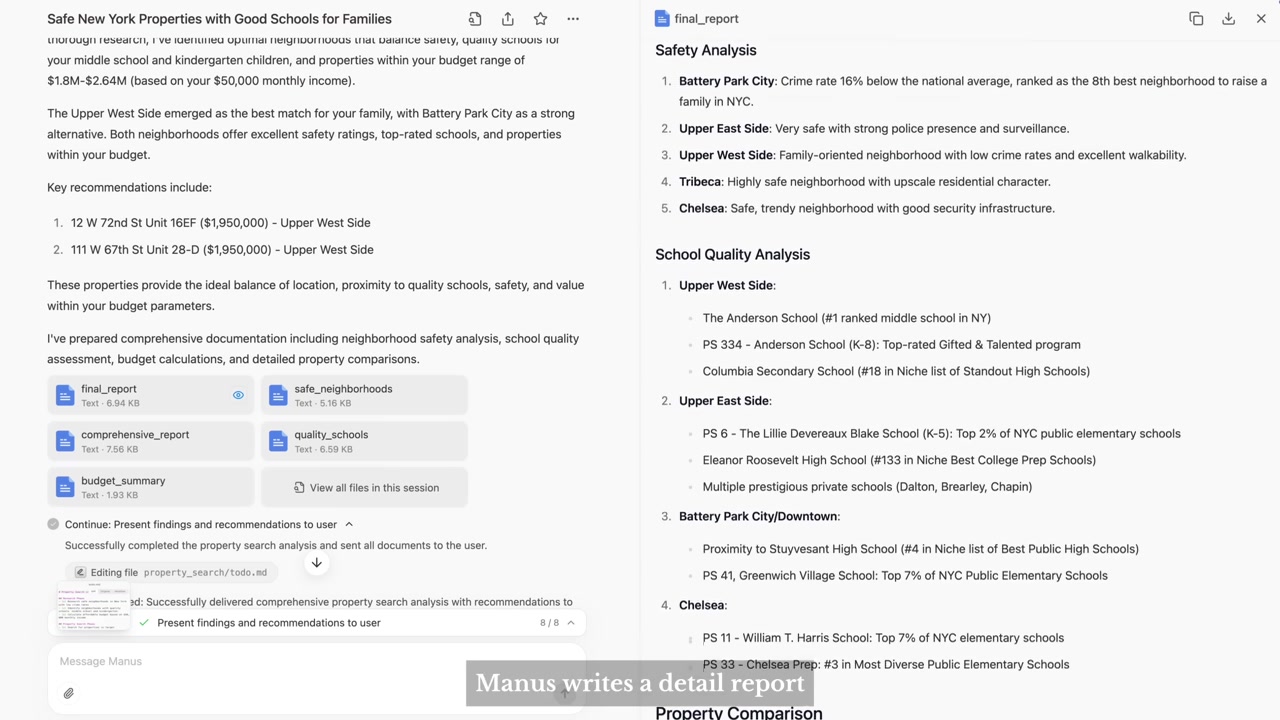
Task: Jump to bottom with the down arrow button
Action: tap(316, 563)
